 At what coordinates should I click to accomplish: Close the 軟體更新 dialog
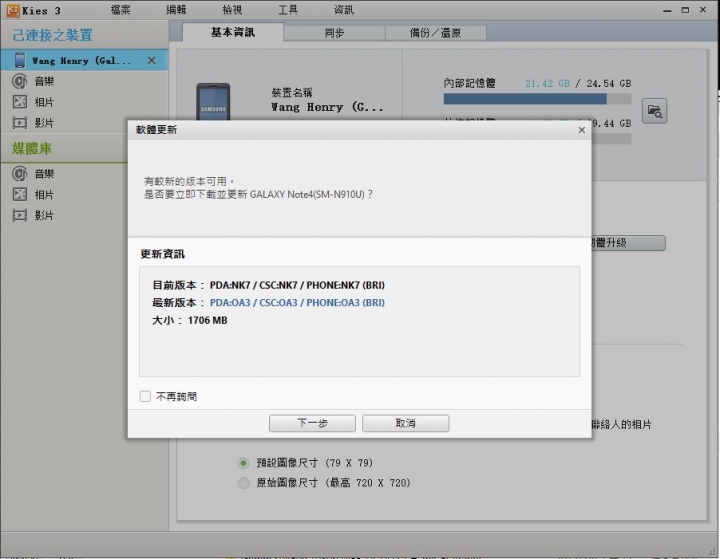(x=581, y=130)
